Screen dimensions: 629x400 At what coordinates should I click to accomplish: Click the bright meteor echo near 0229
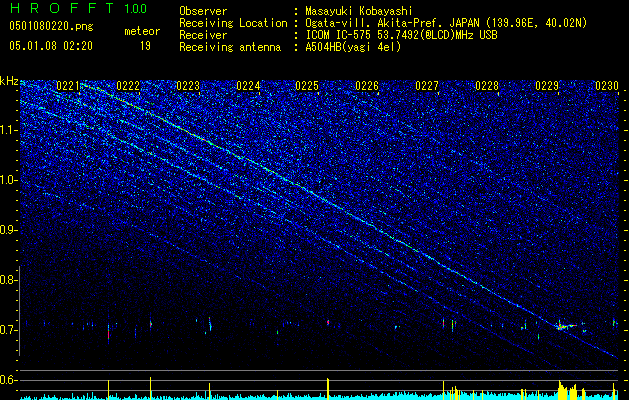click(x=565, y=326)
